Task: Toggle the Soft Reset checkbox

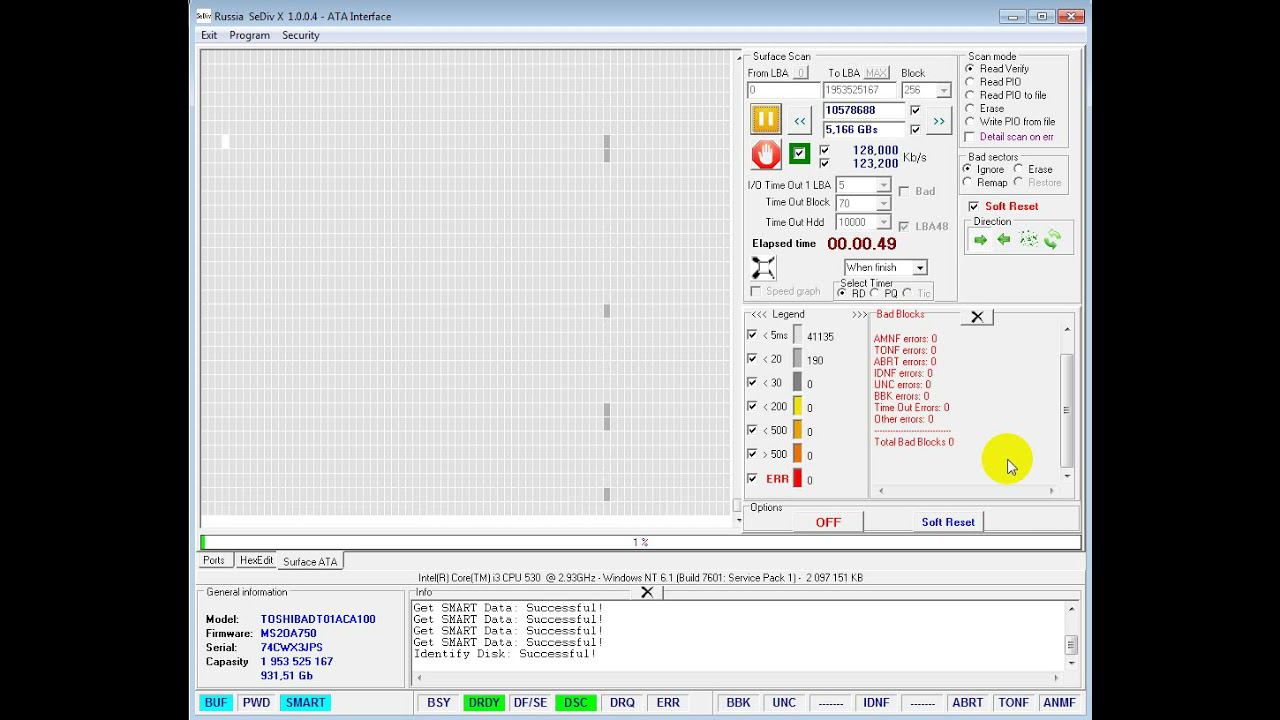Action: pyautogui.click(x=973, y=206)
